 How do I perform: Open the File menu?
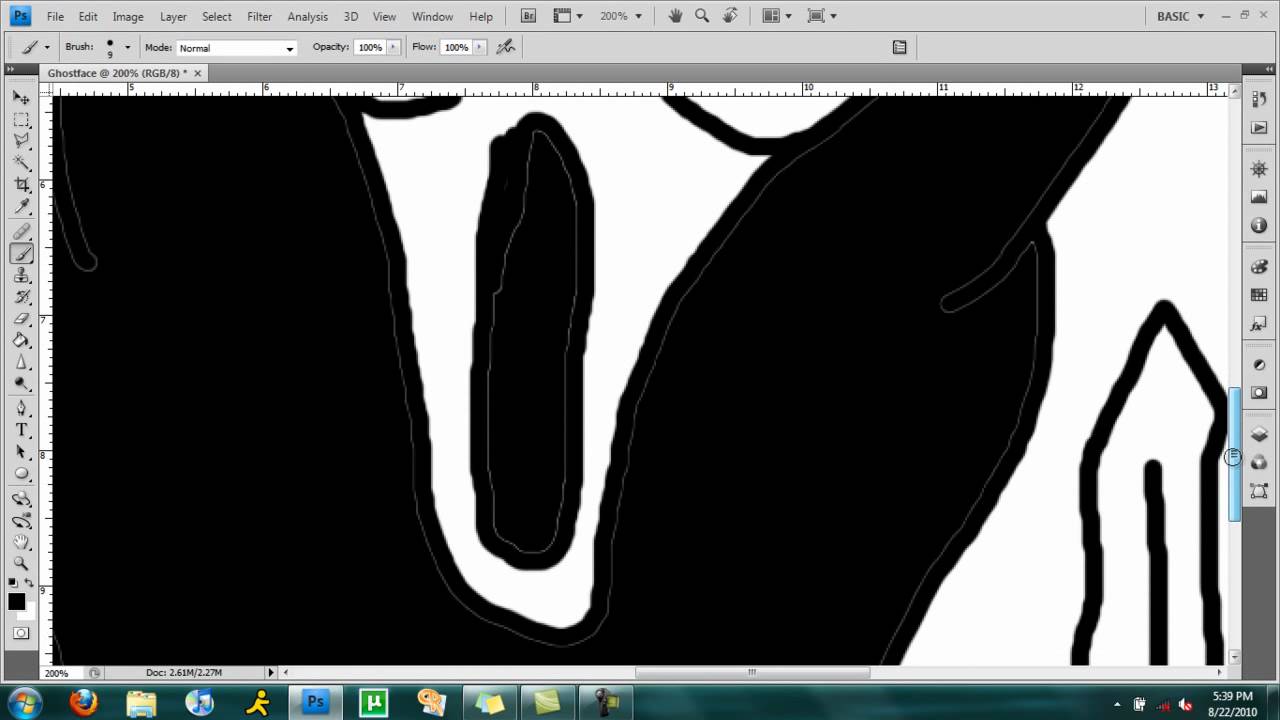click(x=55, y=17)
